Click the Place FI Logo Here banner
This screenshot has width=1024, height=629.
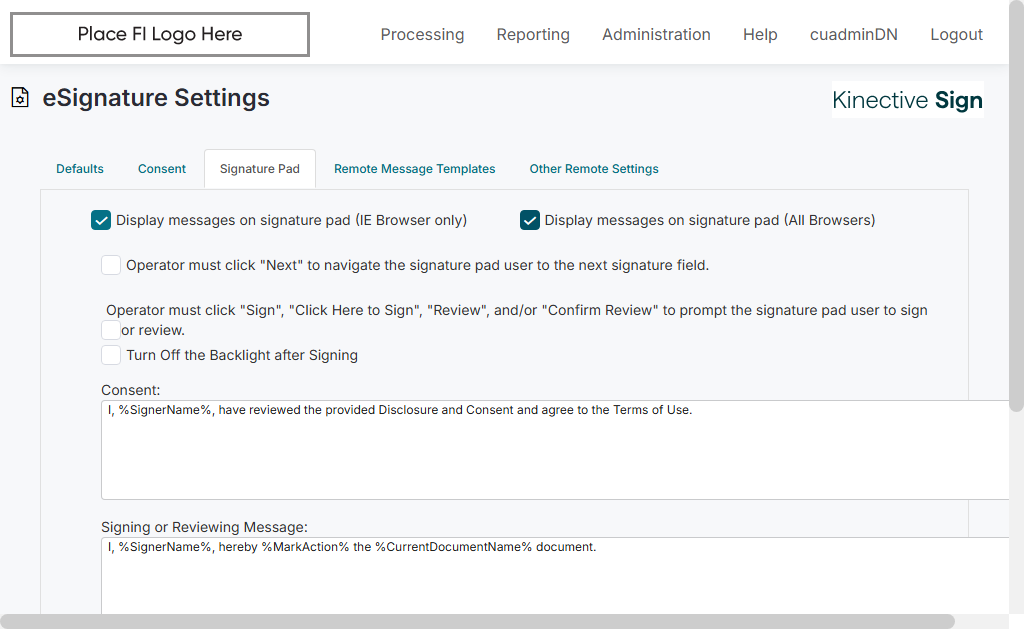click(160, 35)
